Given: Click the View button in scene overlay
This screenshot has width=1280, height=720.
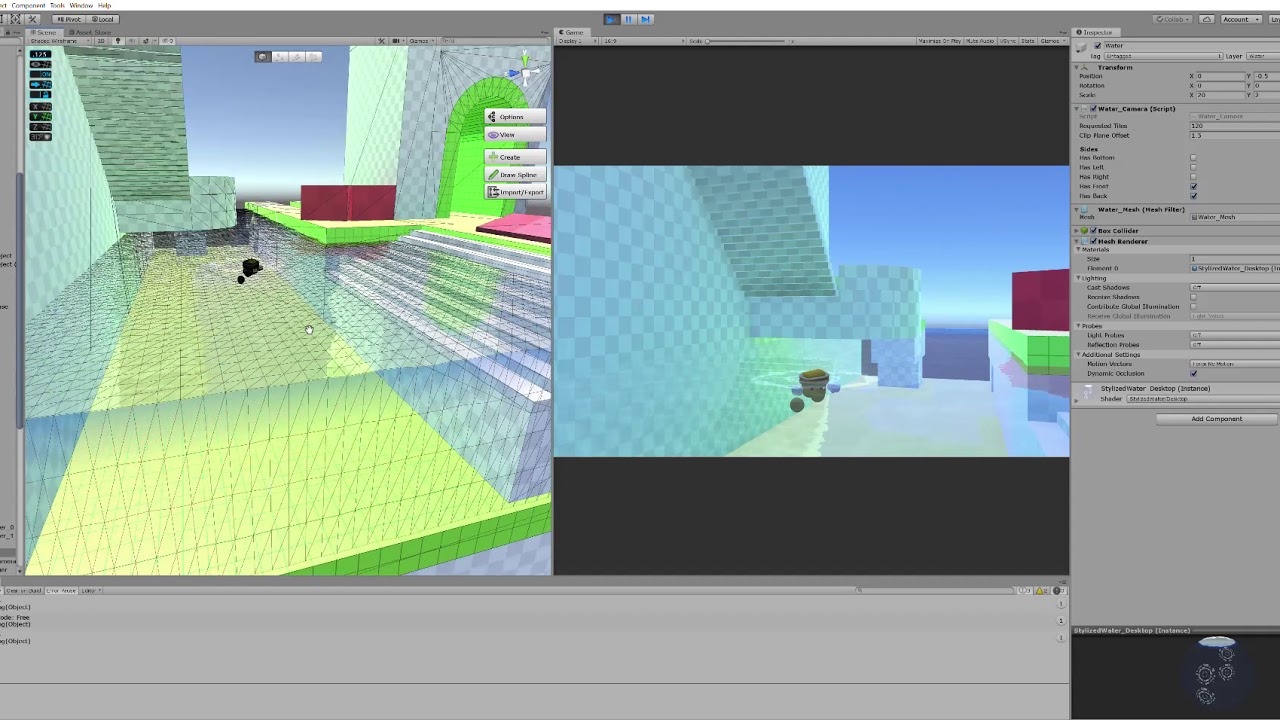Looking at the screenshot, I should tap(514, 135).
